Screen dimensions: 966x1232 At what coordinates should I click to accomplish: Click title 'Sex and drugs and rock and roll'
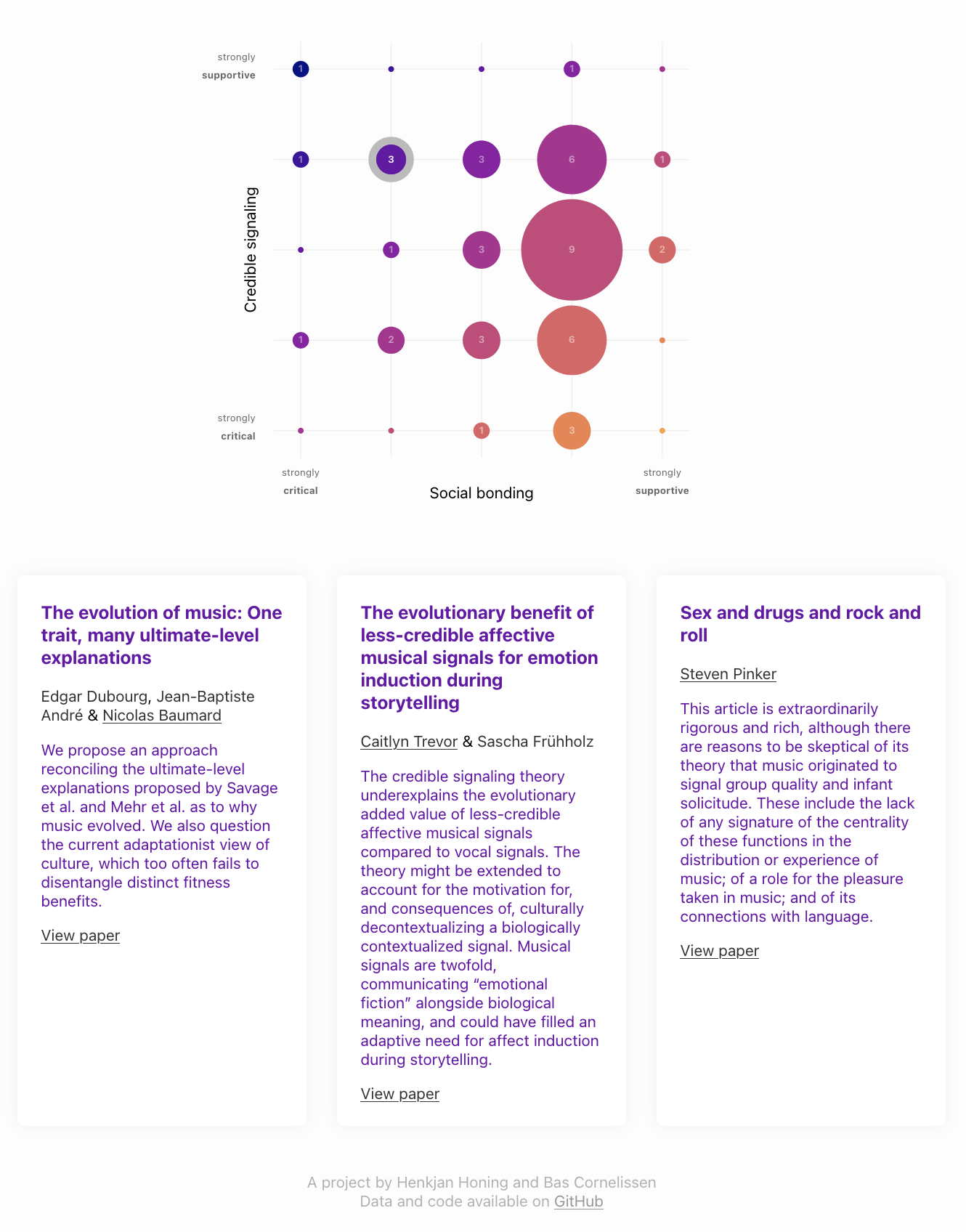(800, 623)
